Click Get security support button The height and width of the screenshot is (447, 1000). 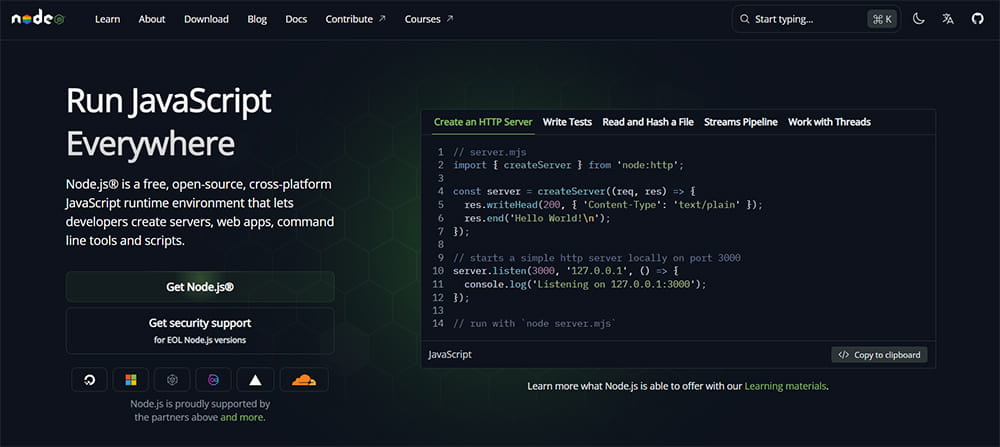(x=200, y=331)
